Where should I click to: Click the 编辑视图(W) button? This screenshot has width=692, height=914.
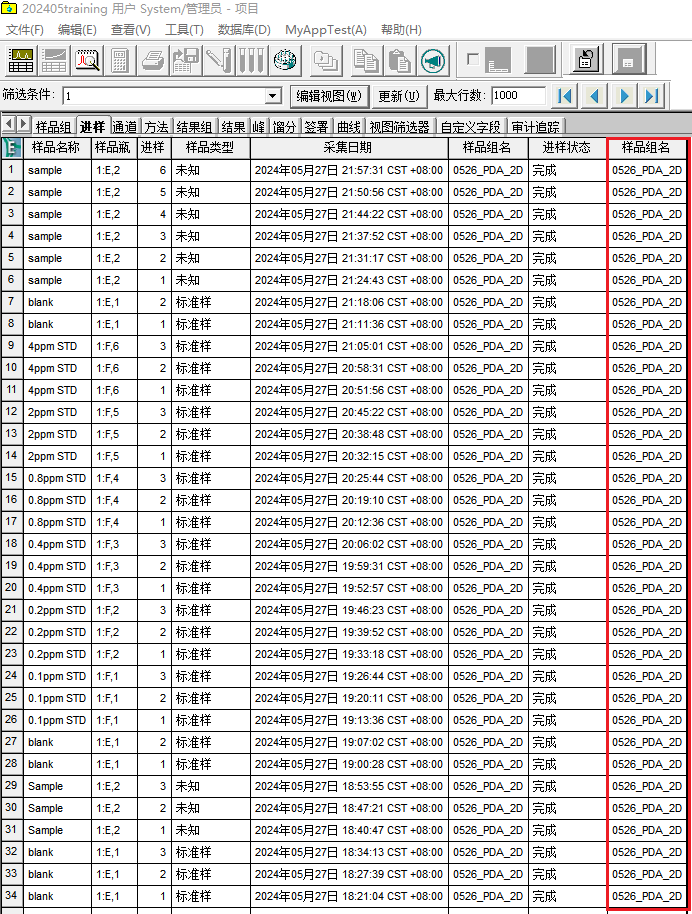tap(329, 96)
